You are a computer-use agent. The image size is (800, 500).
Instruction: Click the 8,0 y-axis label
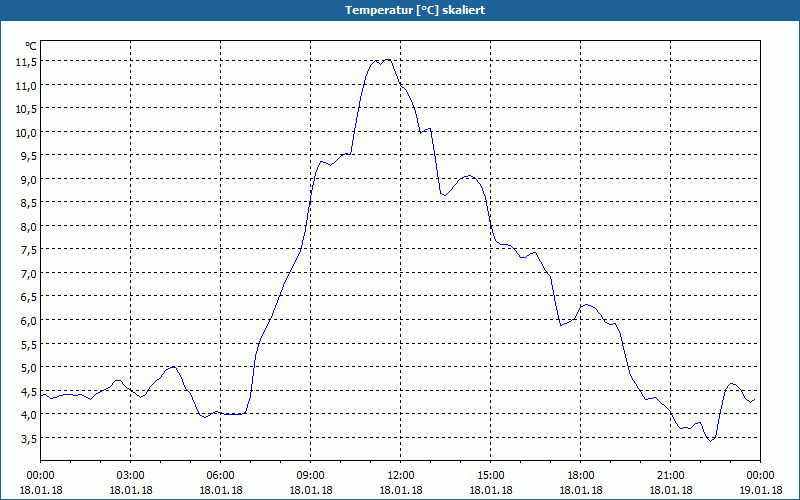click(29, 227)
